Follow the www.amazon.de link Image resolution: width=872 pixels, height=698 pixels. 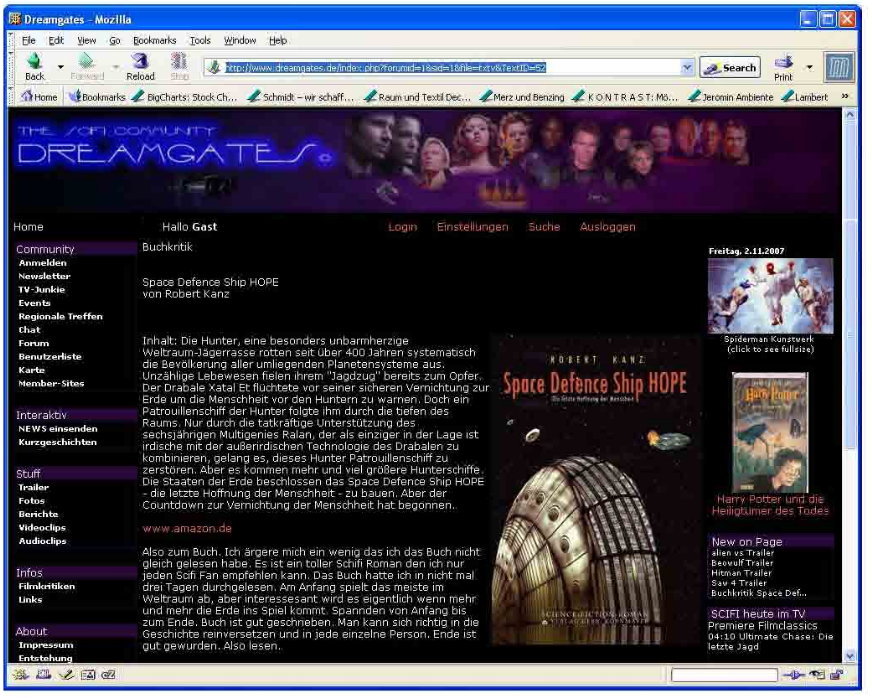point(187,528)
